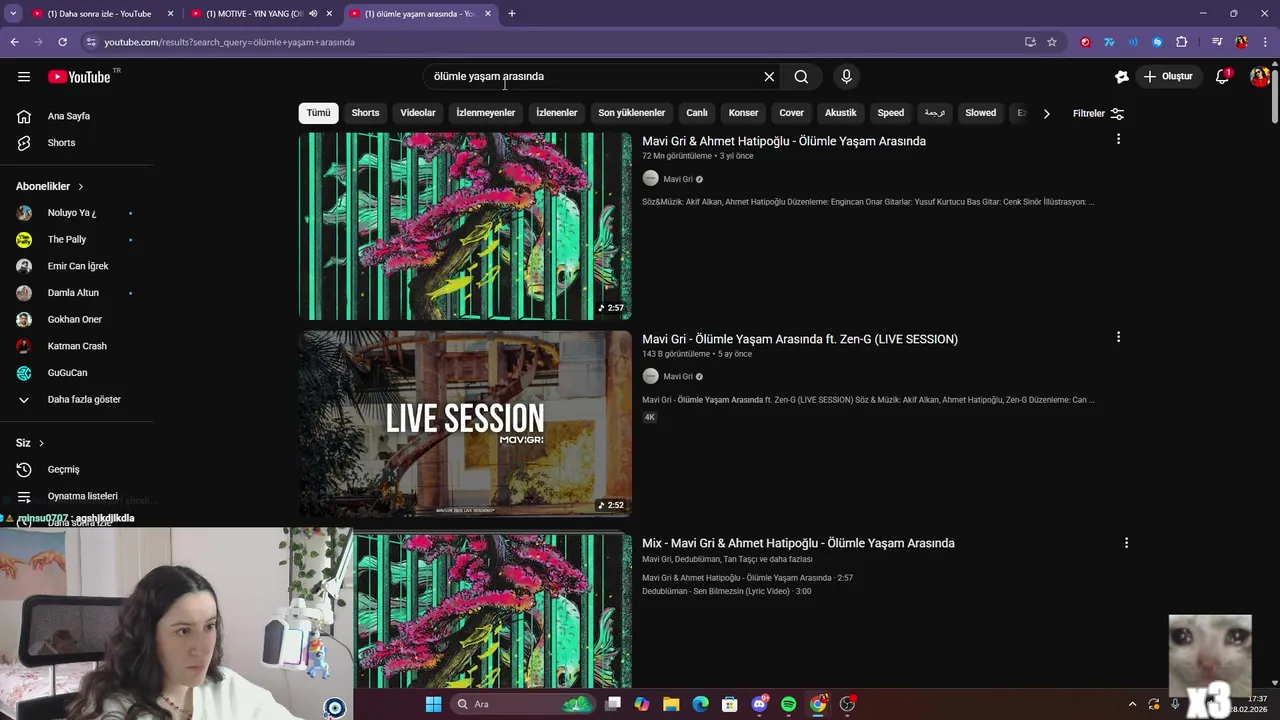Click the Oluştur create button
This screenshot has height=720, width=1280.
point(1168,76)
